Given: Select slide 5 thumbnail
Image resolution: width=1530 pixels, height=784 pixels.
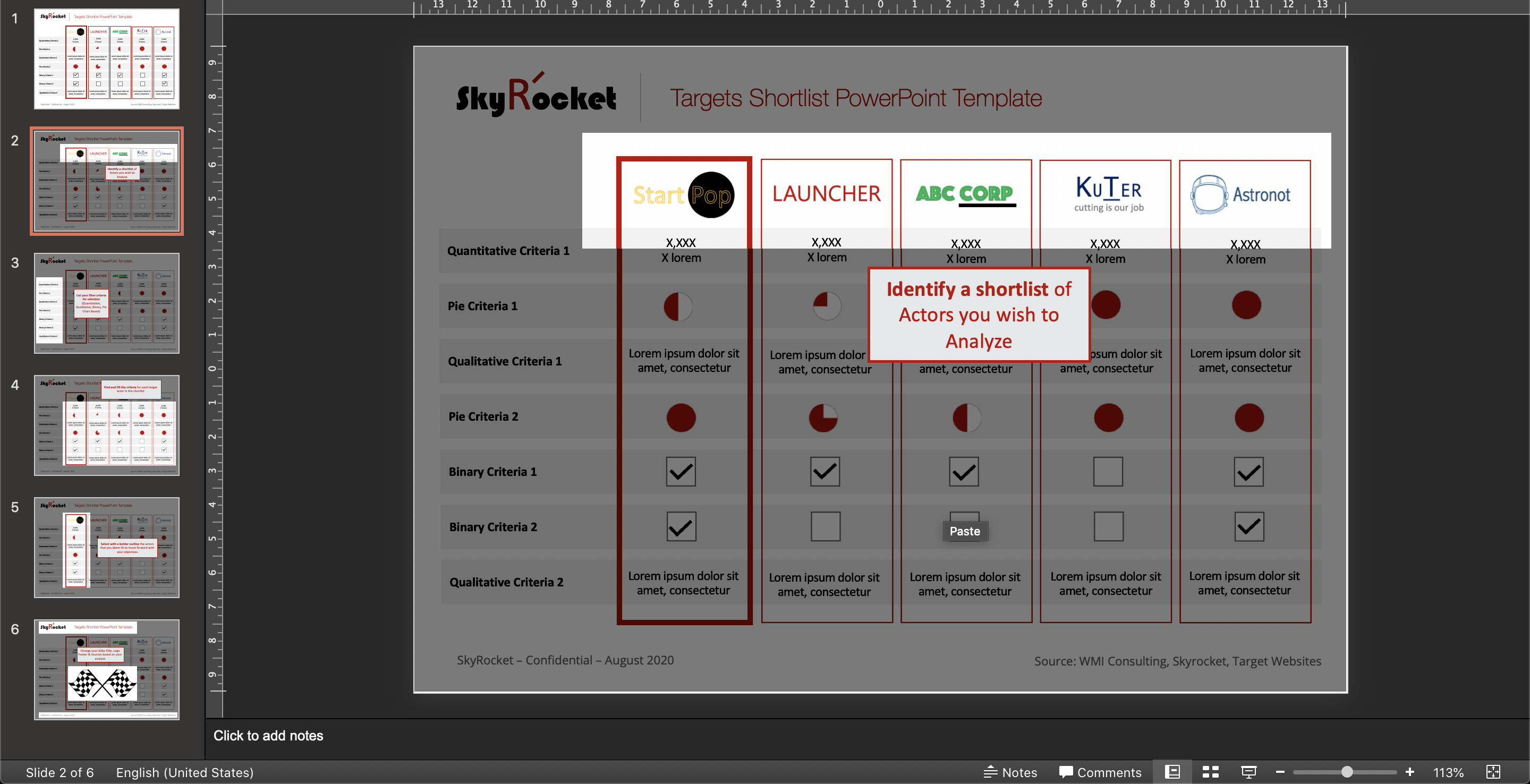Looking at the screenshot, I should pyautogui.click(x=106, y=548).
